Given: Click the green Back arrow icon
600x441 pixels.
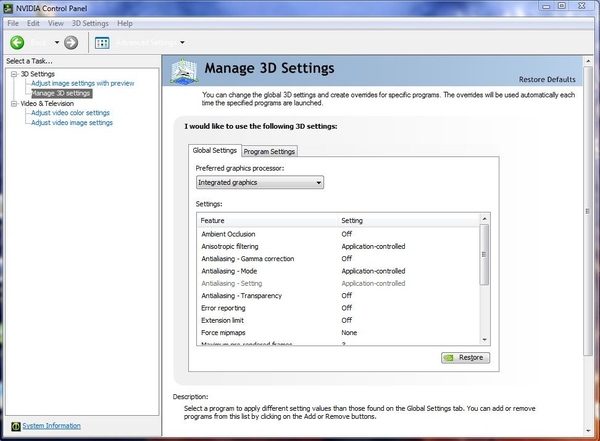Looking at the screenshot, I should pos(17,42).
